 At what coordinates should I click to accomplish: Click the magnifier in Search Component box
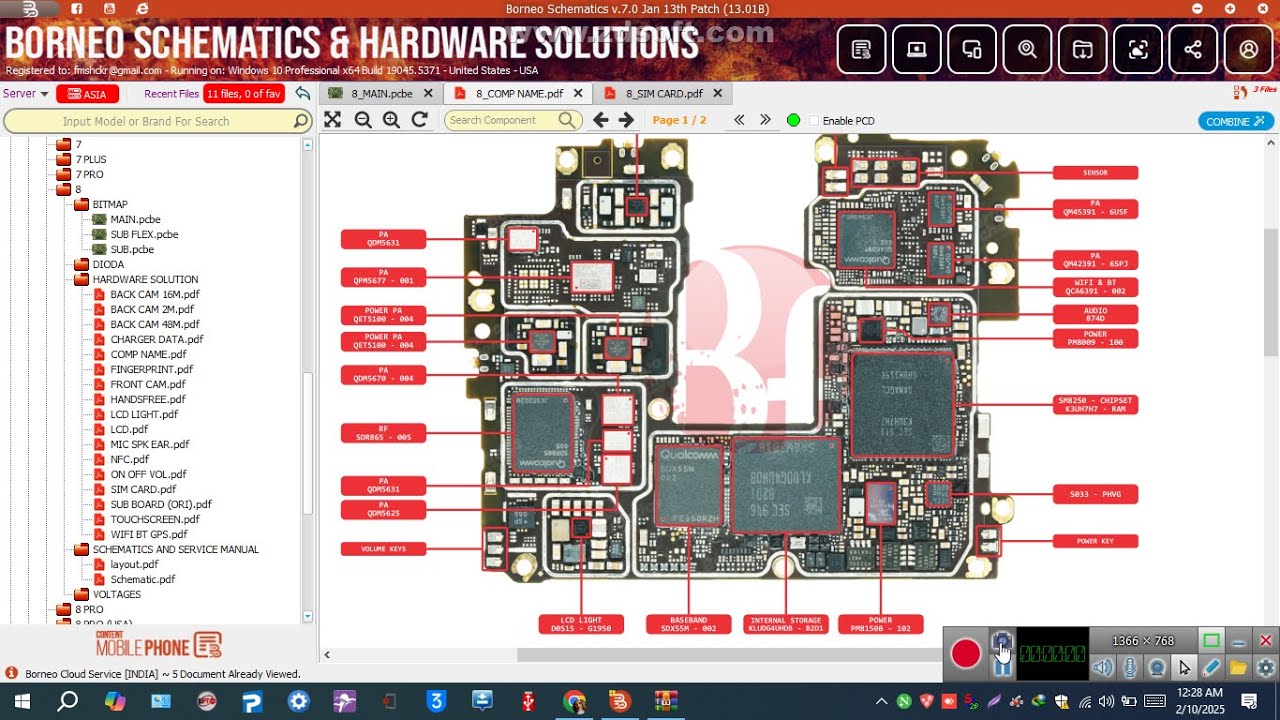click(x=567, y=120)
